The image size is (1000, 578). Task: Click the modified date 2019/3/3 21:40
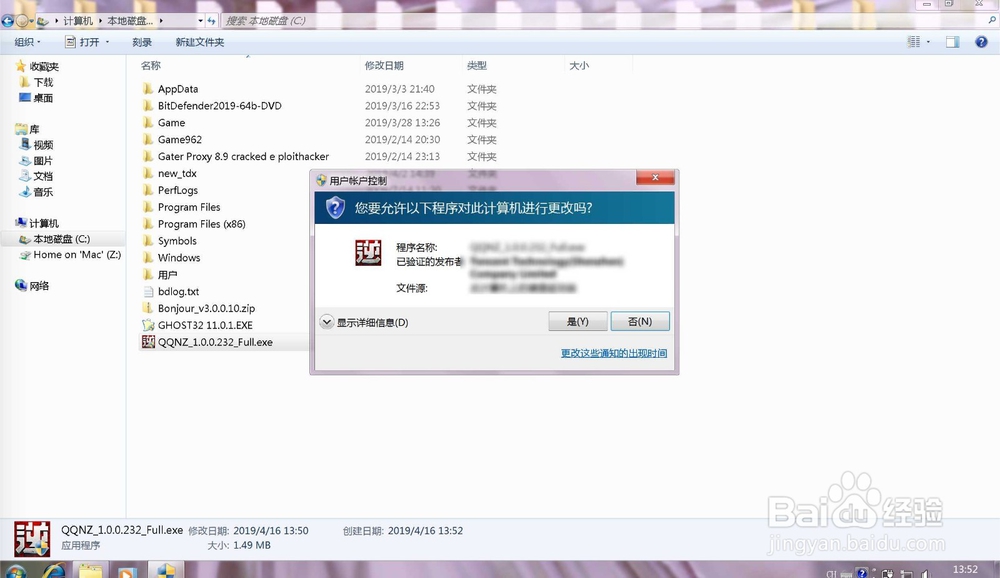click(x=399, y=89)
